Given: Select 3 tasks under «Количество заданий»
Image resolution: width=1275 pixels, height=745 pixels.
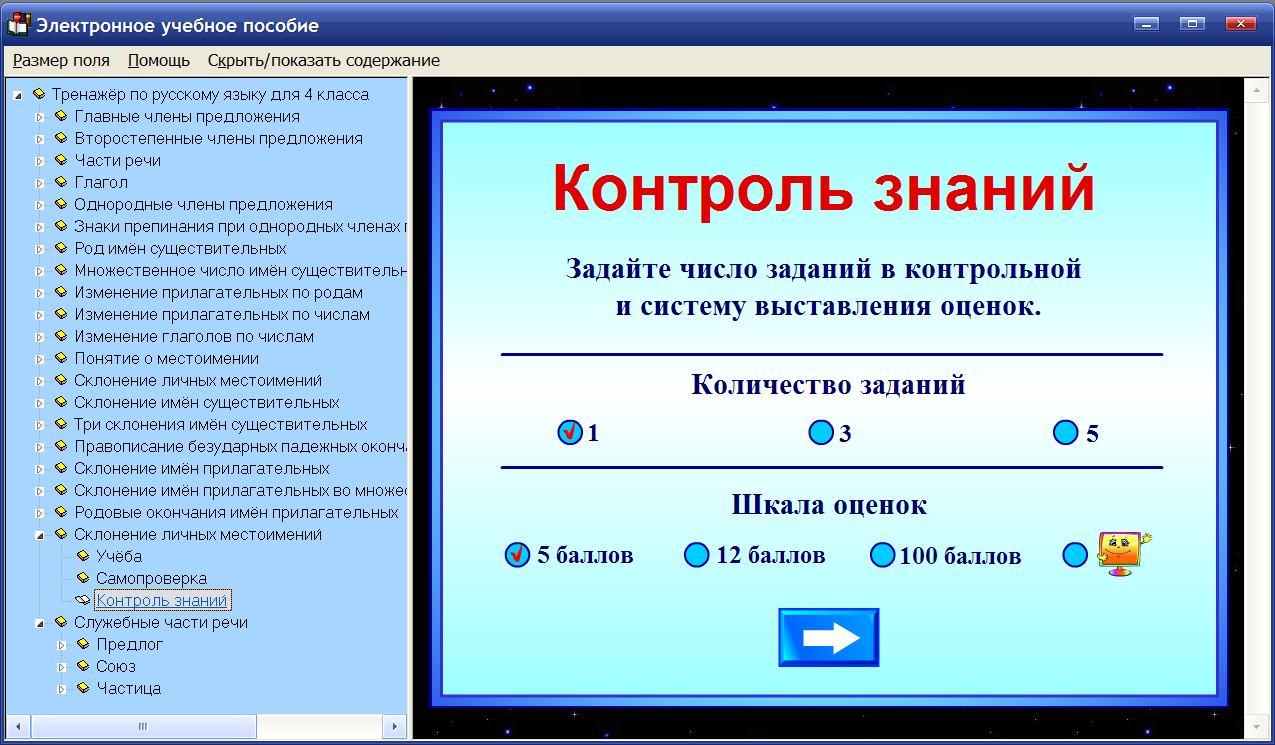Looking at the screenshot, I should click(822, 432).
